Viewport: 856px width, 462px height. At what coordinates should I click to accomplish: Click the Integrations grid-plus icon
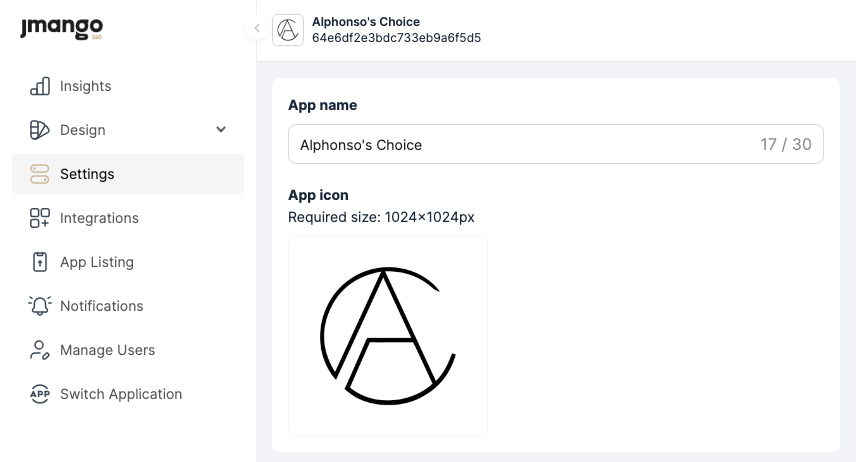click(x=40, y=218)
